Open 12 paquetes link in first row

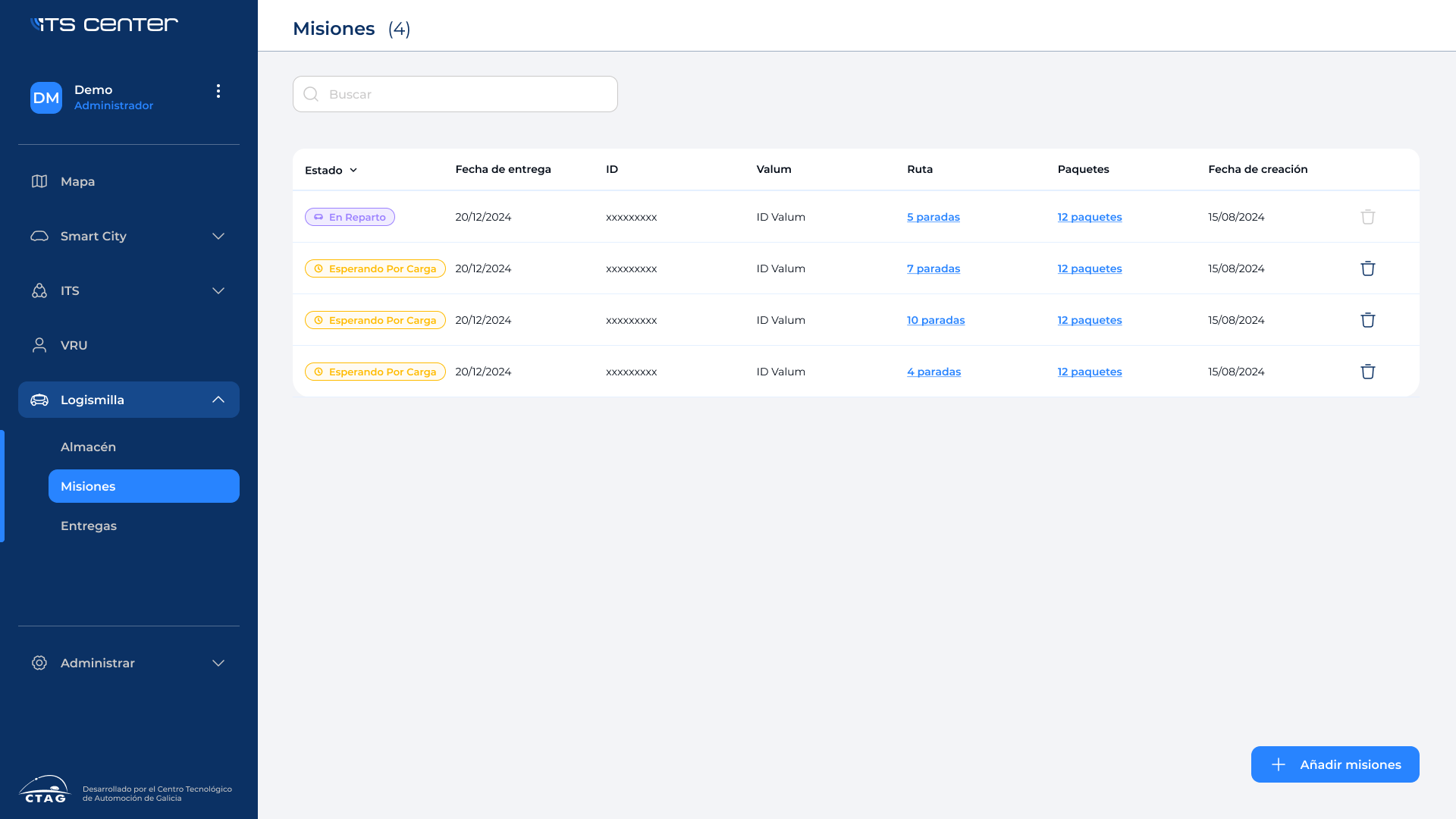coord(1089,217)
